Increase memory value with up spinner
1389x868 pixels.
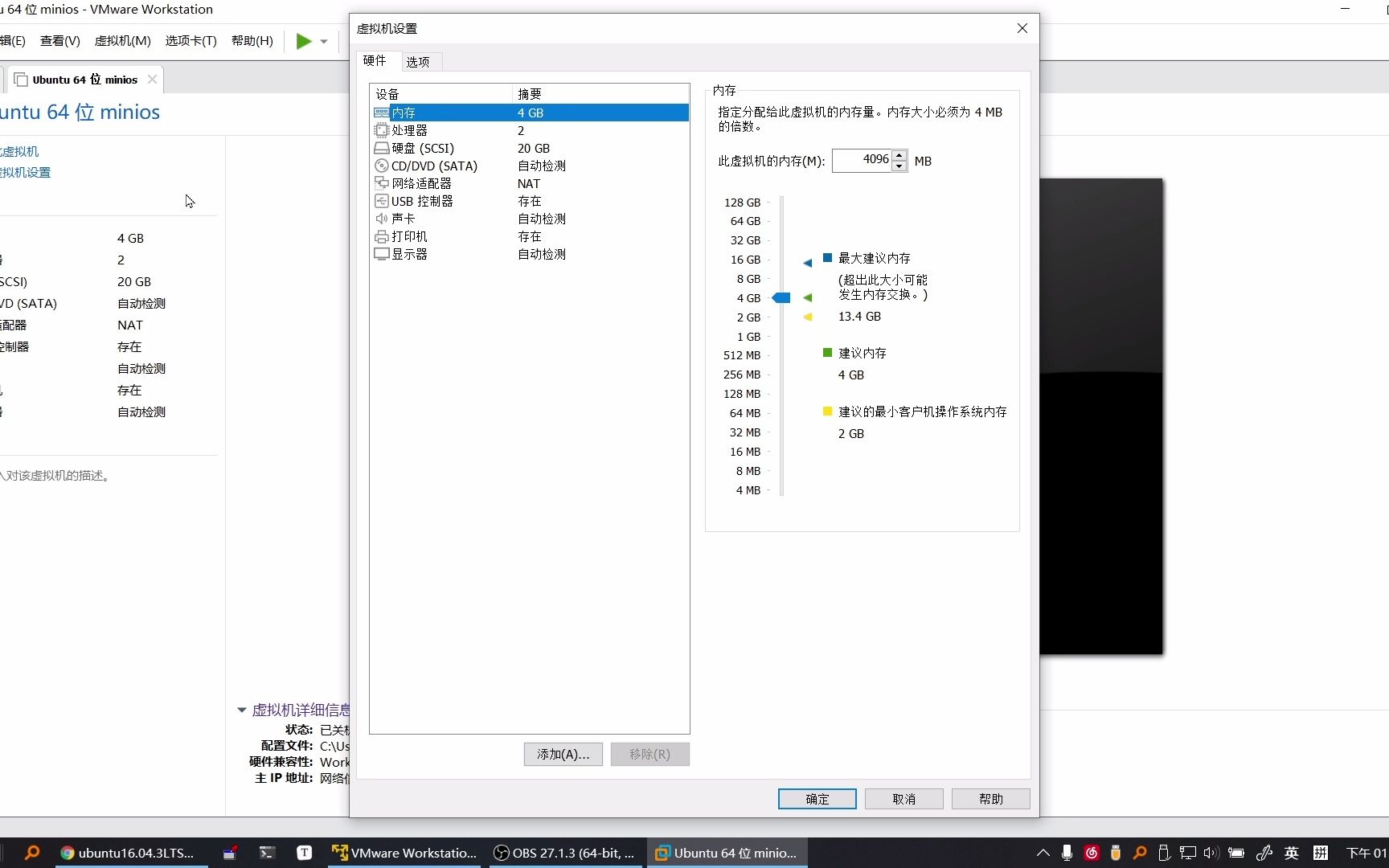(899, 155)
